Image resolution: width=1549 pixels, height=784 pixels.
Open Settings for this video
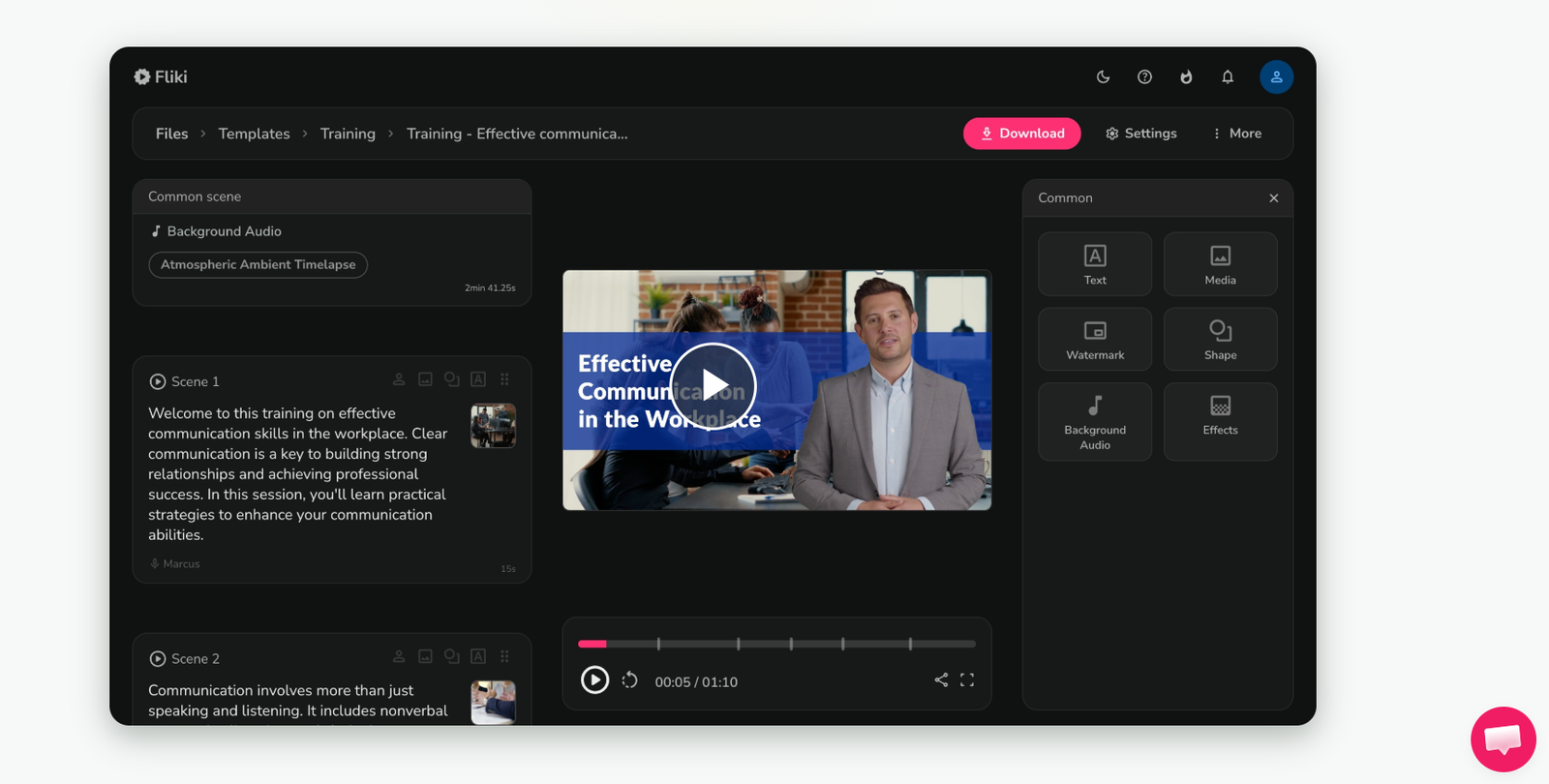(1140, 134)
